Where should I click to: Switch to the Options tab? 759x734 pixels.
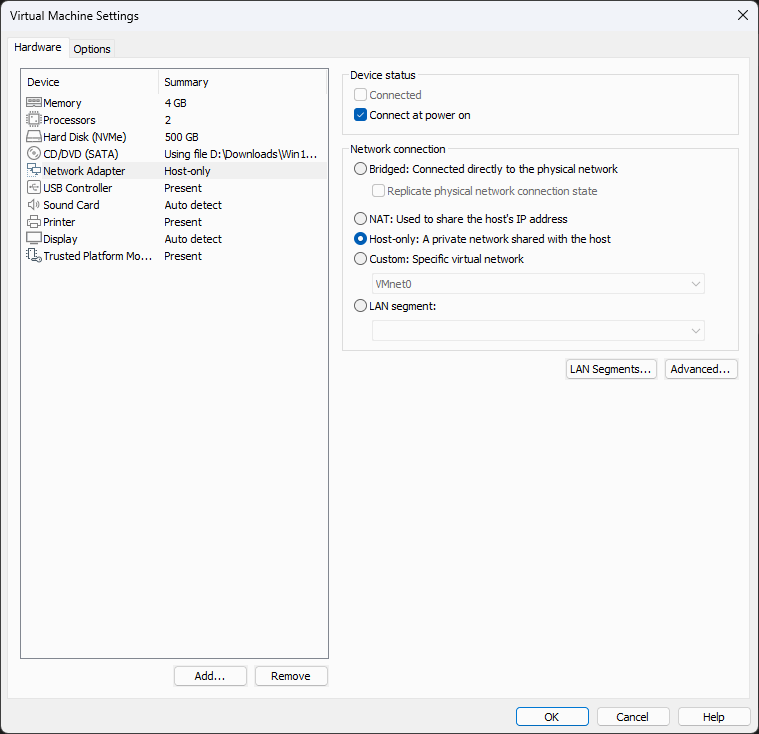92,49
